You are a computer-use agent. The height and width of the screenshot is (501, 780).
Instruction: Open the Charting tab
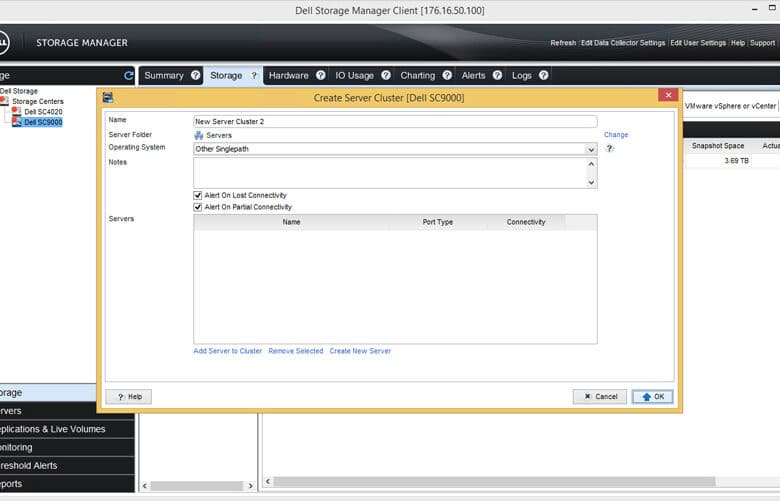pos(417,76)
